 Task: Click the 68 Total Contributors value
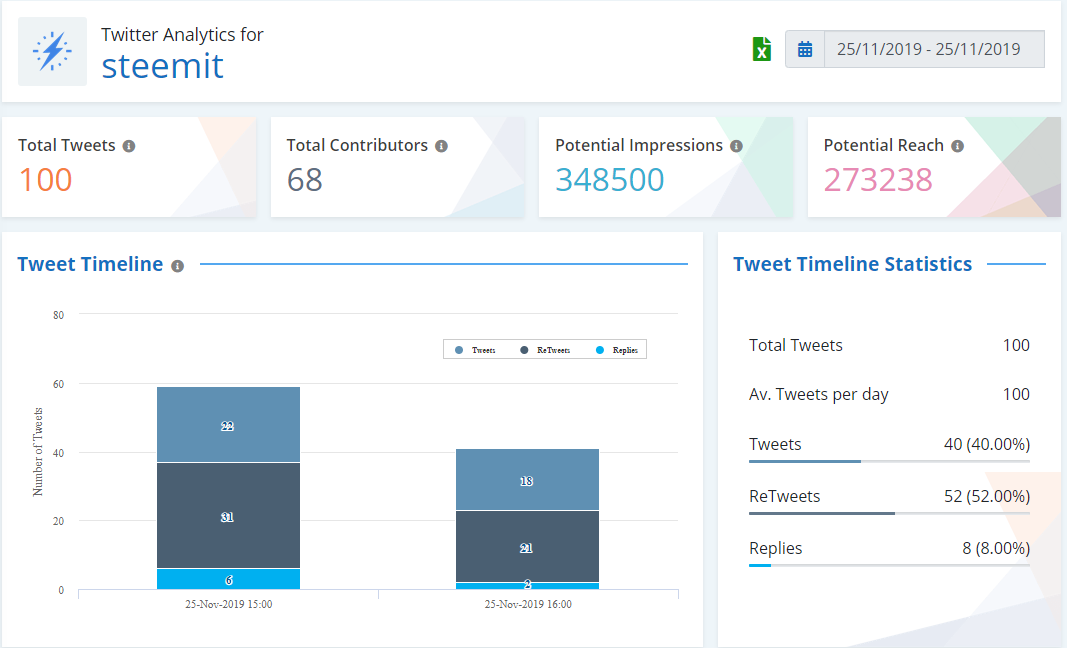coord(304,180)
